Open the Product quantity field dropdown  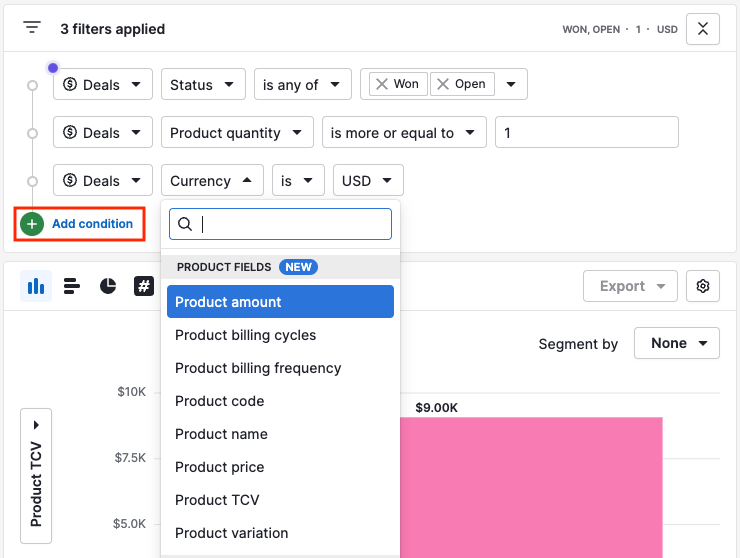click(x=237, y=133)
